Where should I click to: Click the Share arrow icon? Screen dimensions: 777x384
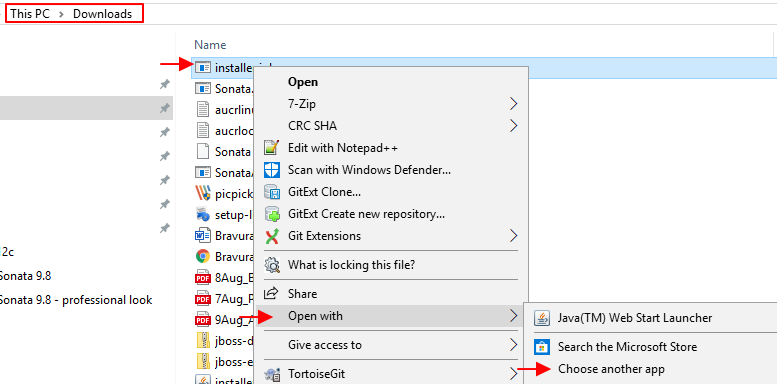tap(271, 293)
